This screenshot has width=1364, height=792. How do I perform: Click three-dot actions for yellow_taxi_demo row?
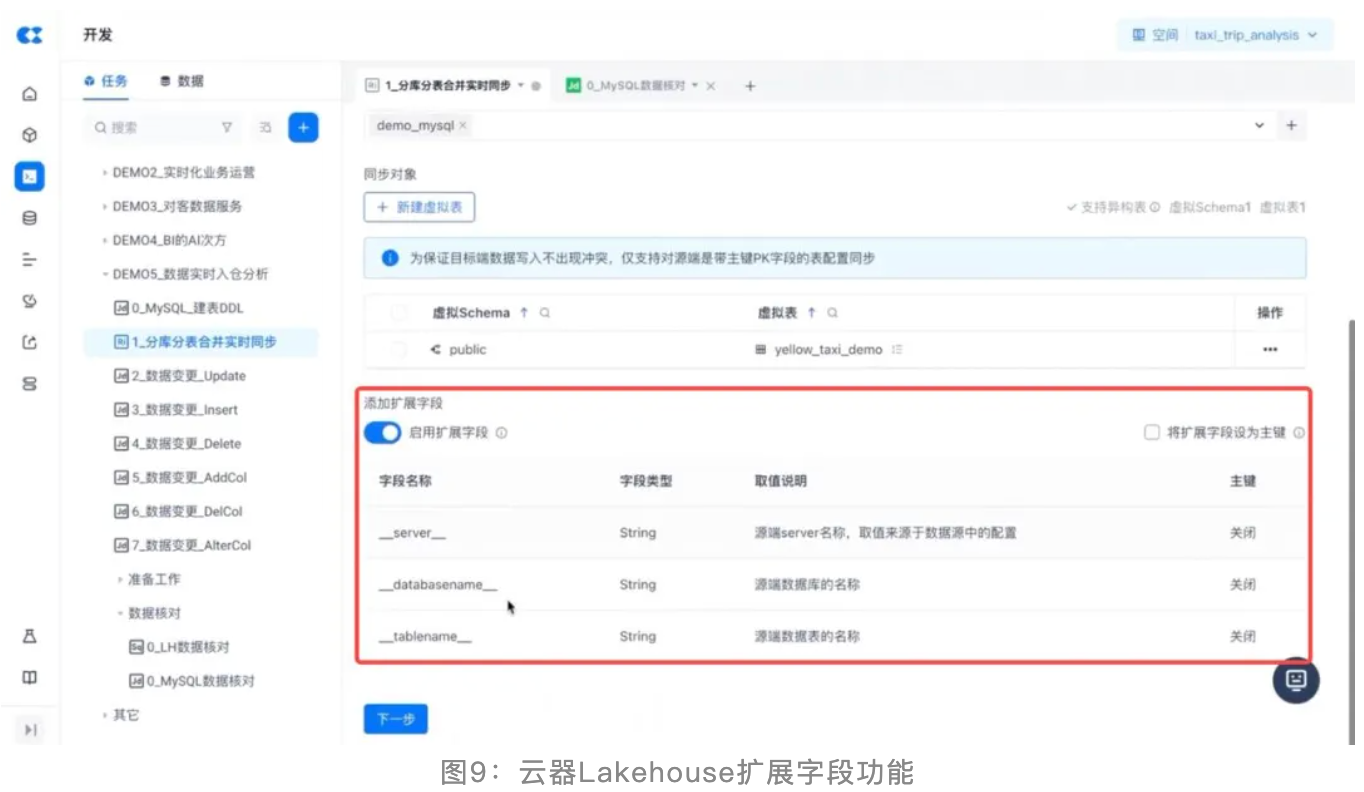click(1269, 350)
